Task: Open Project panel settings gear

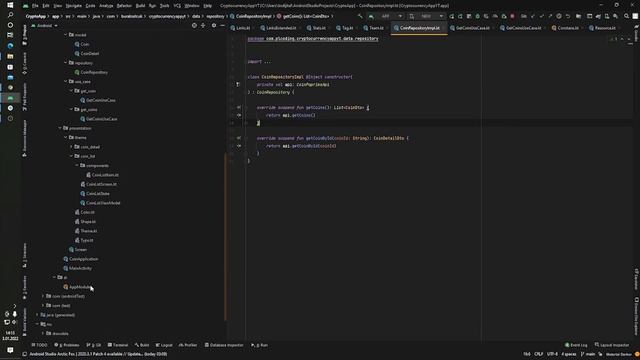Action: (213, 25)
